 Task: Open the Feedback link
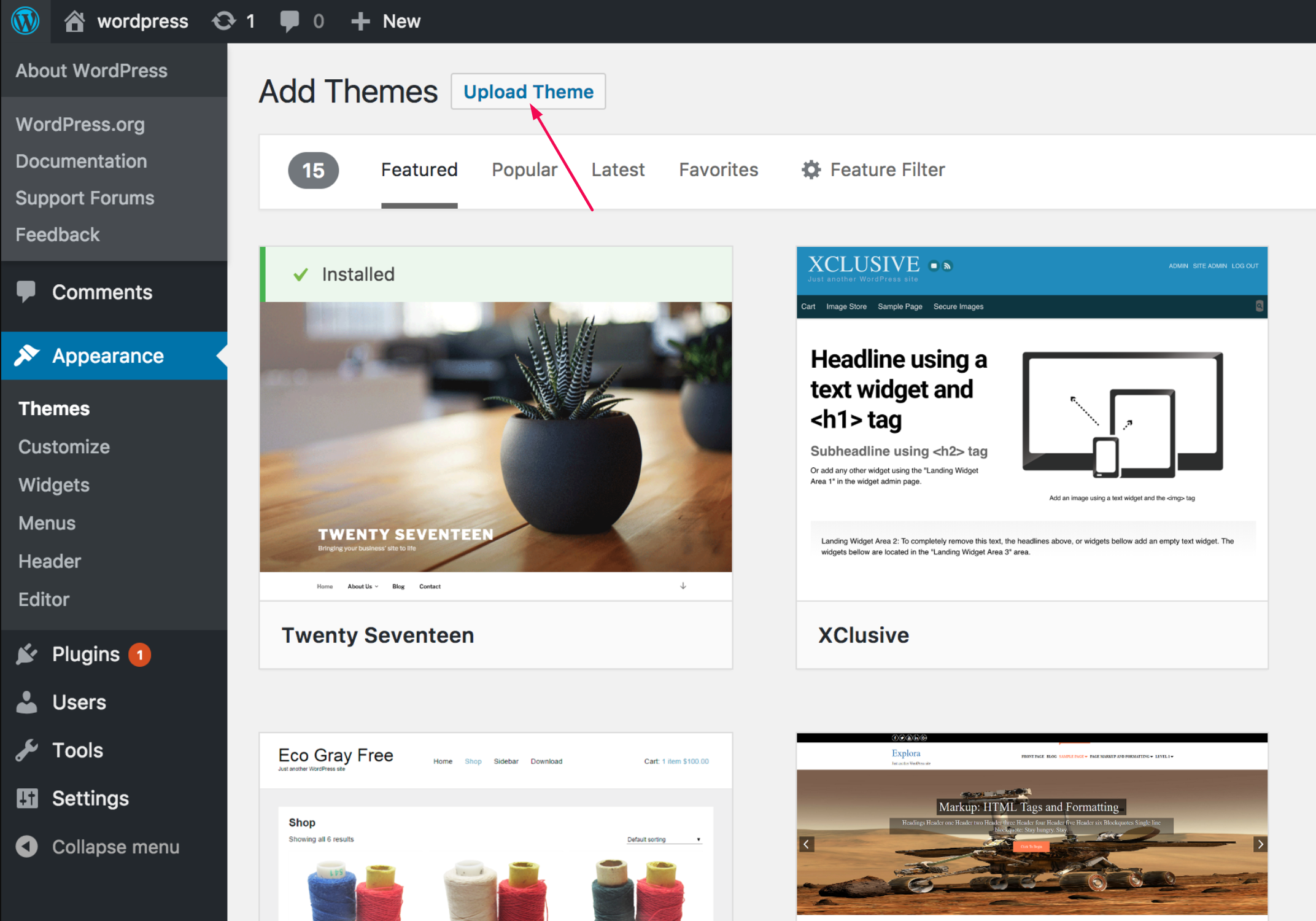click(x=58, y=235)
